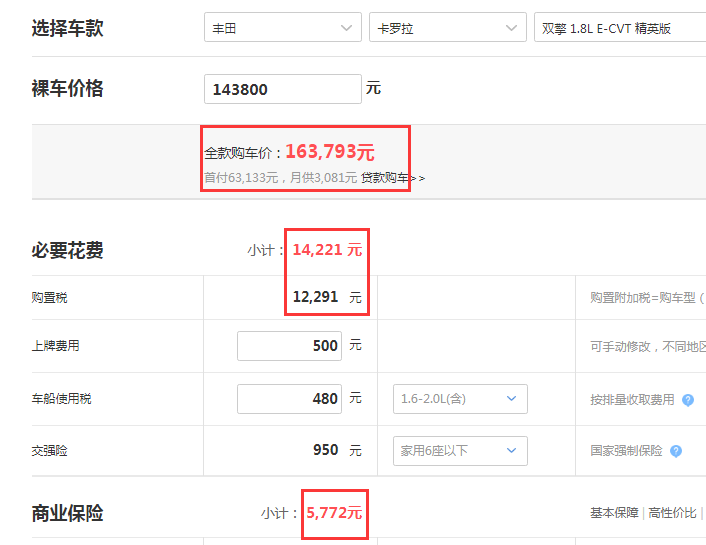Click the 全款购车价 163,793元 total
The width and height of the screenshot is (706, 545).
click(290, 152)
